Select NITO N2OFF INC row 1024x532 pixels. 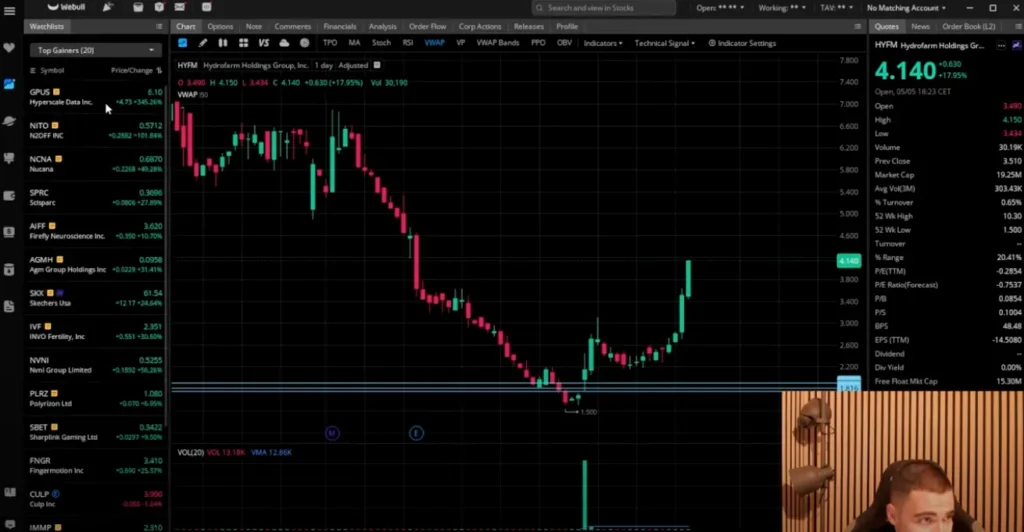point(96,131)
